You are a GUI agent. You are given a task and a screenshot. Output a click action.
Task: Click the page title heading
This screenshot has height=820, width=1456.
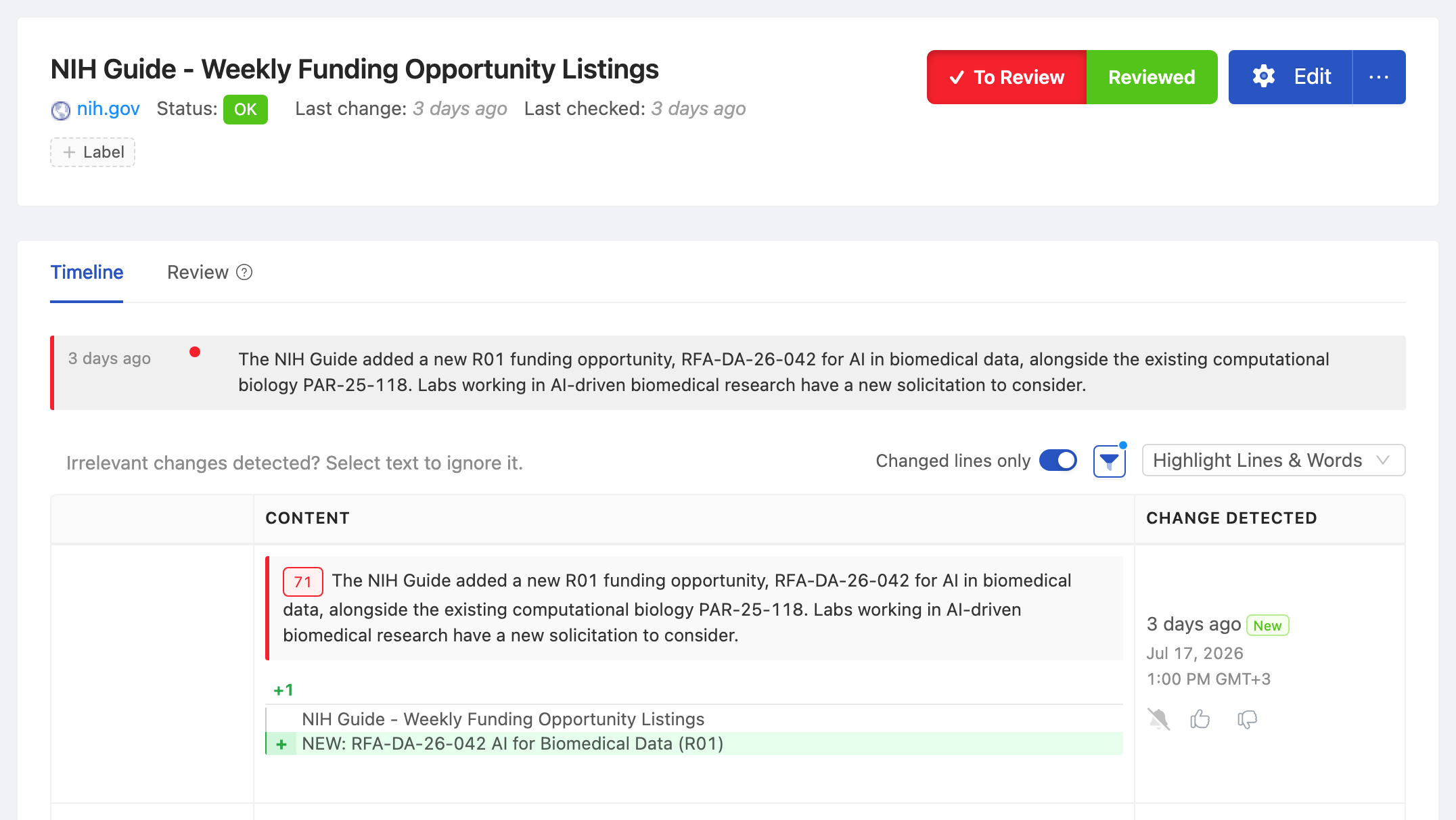pyautogui.click(x=355, y=70)
